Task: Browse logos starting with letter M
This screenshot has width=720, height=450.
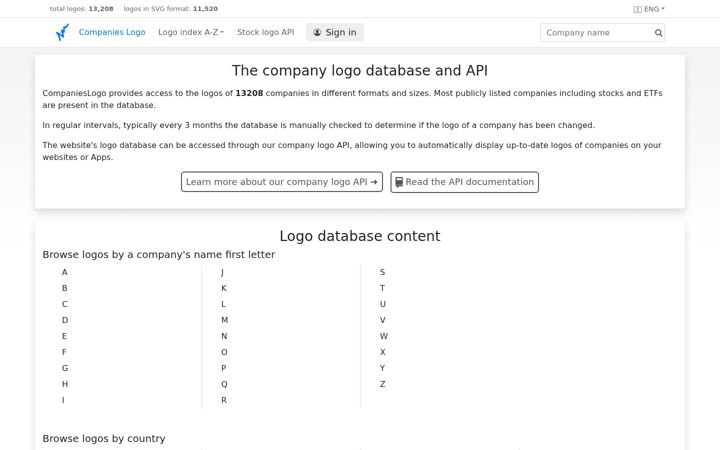Action: point(225,320)
